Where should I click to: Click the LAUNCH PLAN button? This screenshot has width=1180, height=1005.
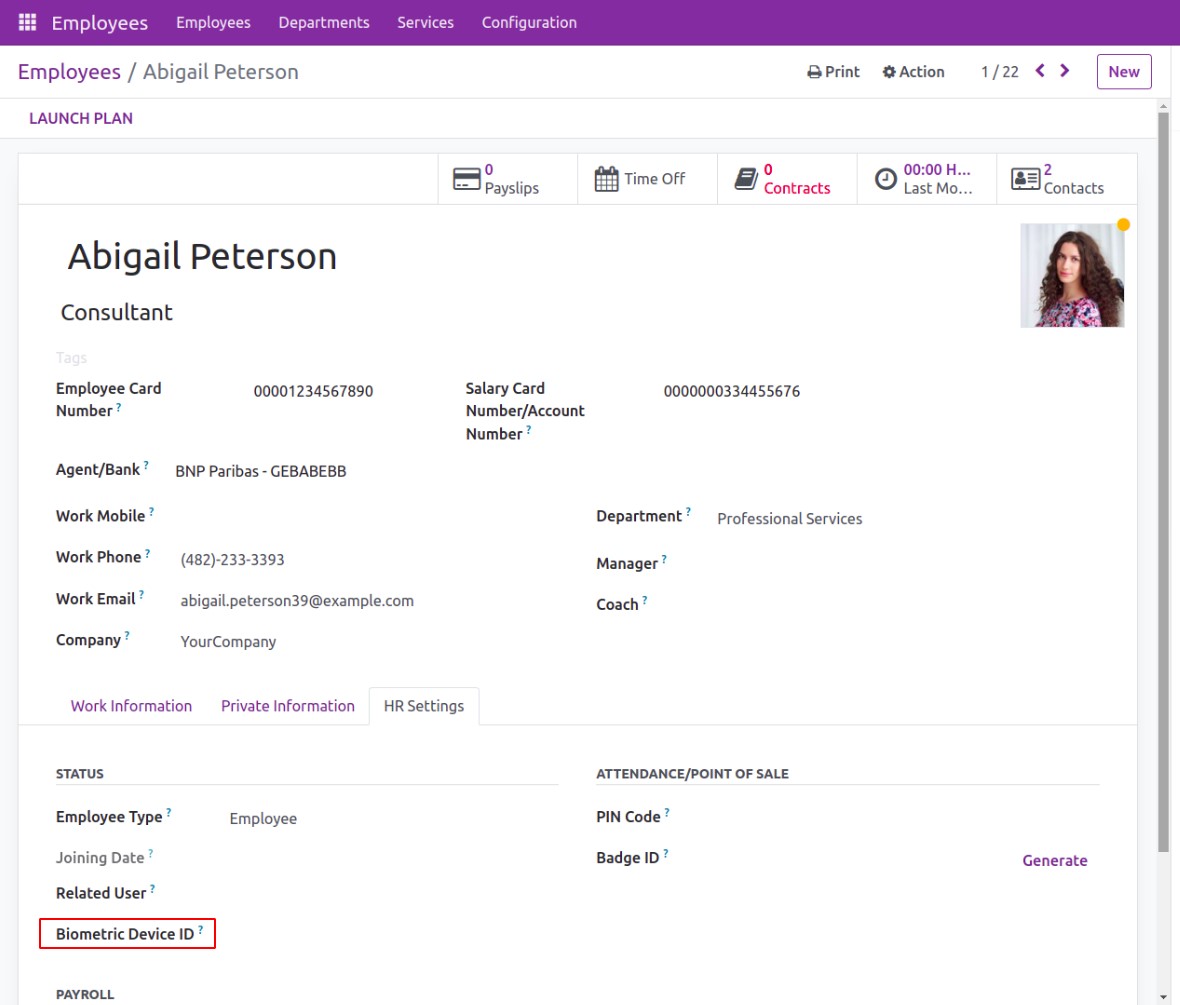click(x=81, y=118)
